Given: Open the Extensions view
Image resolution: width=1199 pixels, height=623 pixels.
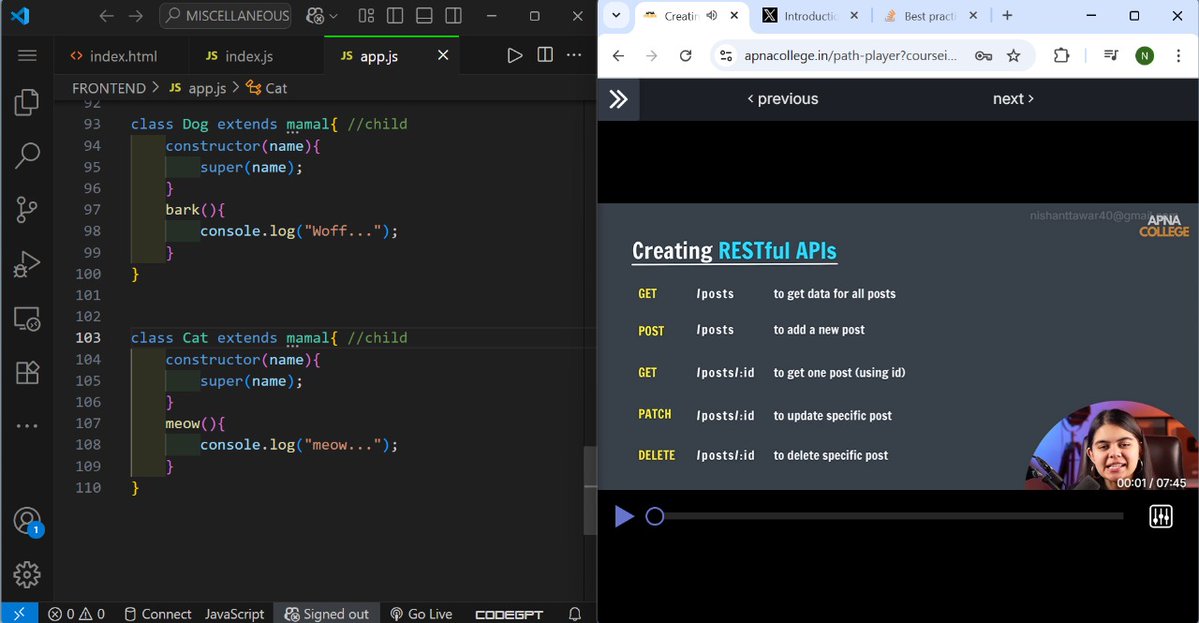Looking at the screenshot, I should pos(27,372).
